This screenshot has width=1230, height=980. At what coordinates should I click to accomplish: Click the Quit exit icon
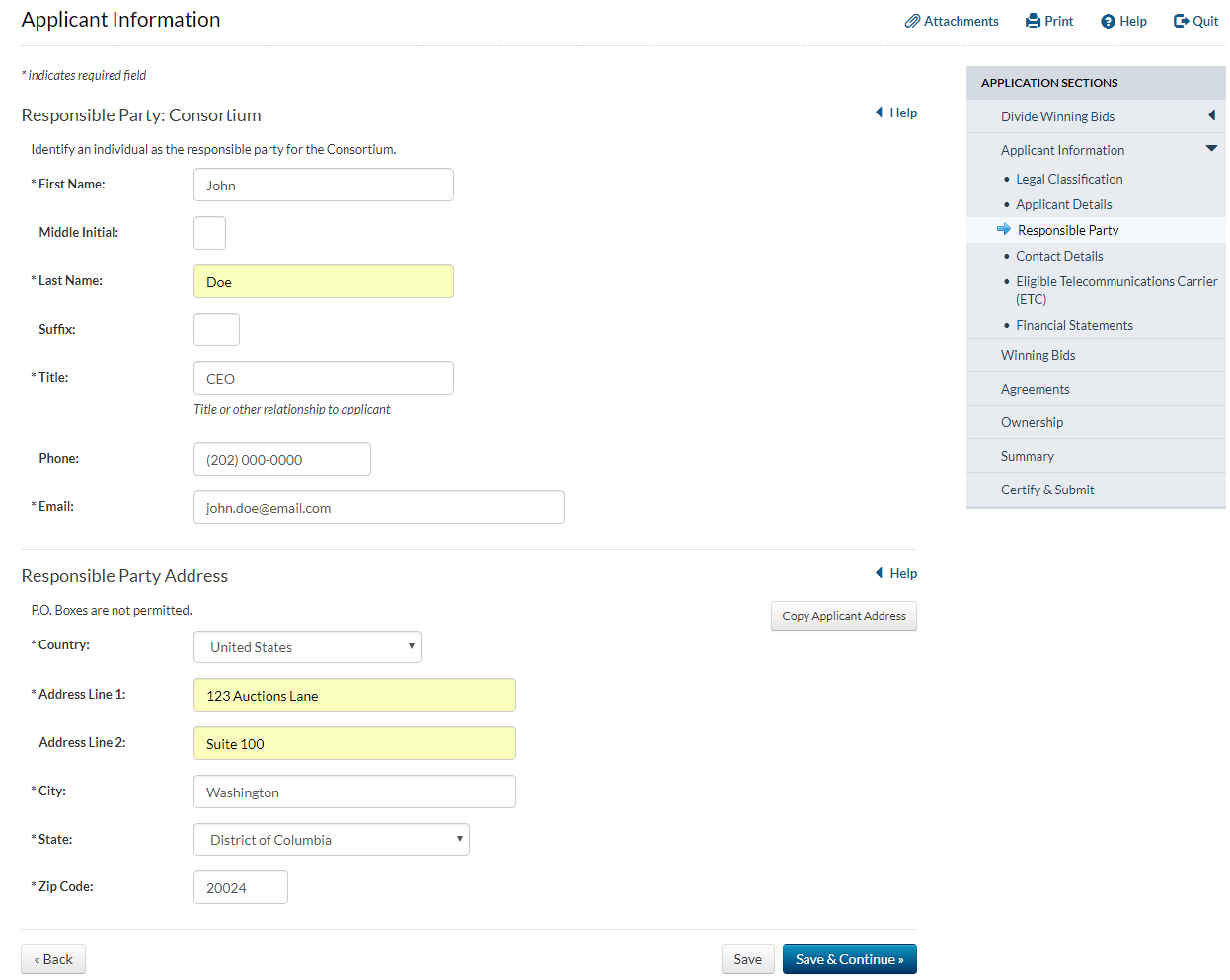[1181, 21]
